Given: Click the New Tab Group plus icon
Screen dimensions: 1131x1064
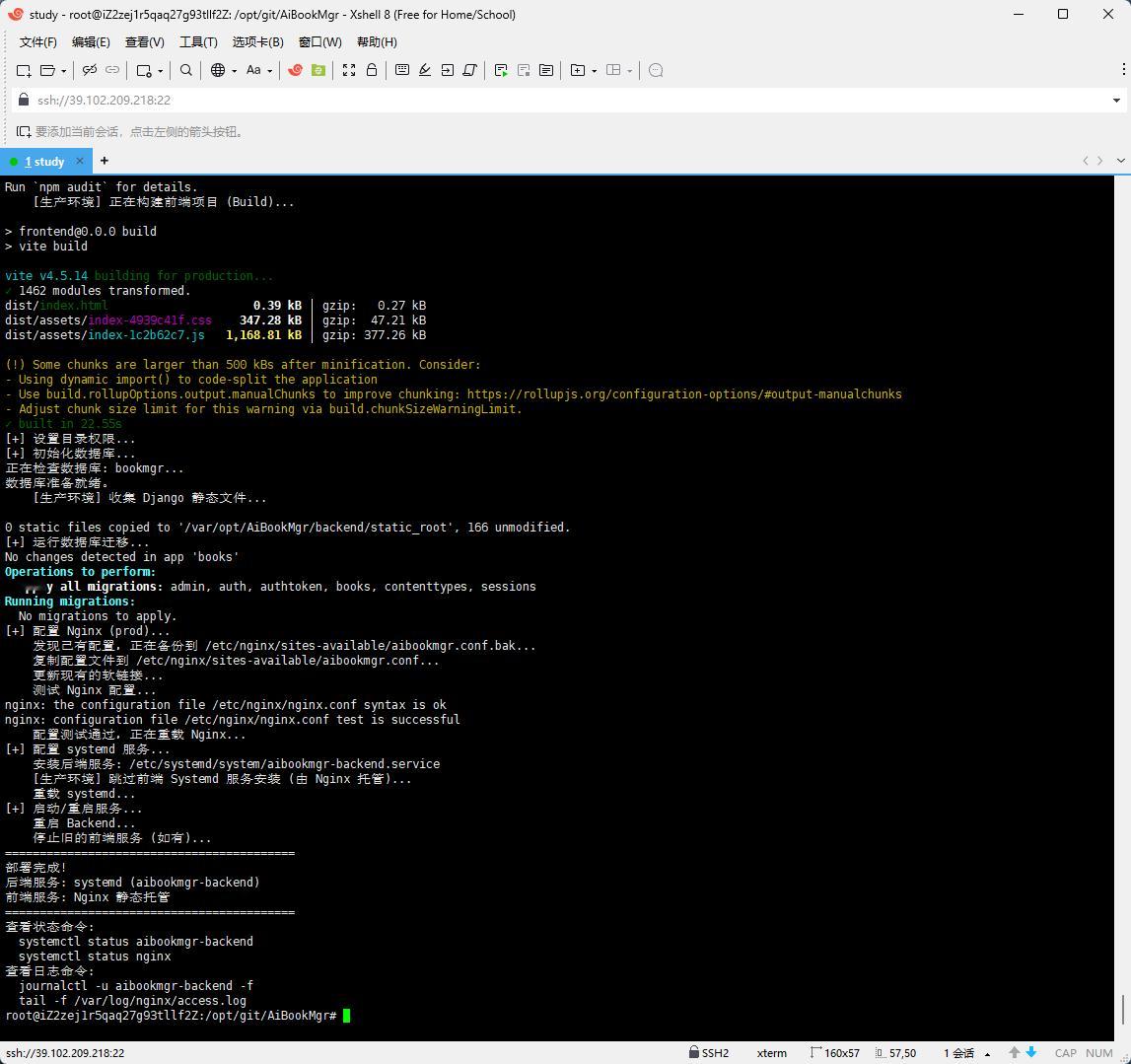Looking at the screenshot, I should click(578, 70).
